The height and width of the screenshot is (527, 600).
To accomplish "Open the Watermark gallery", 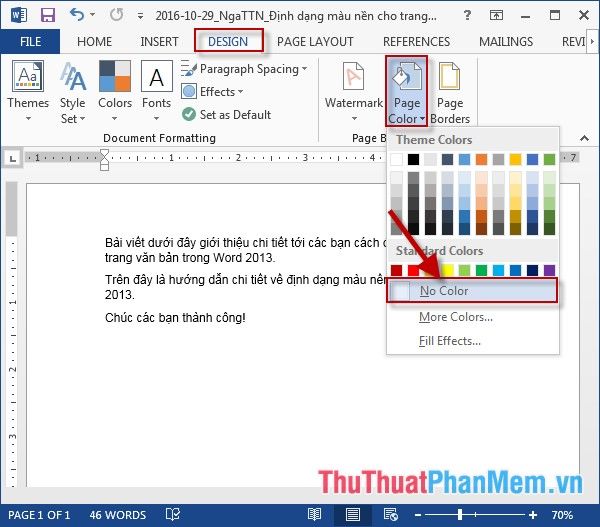I will coord(354,91).
